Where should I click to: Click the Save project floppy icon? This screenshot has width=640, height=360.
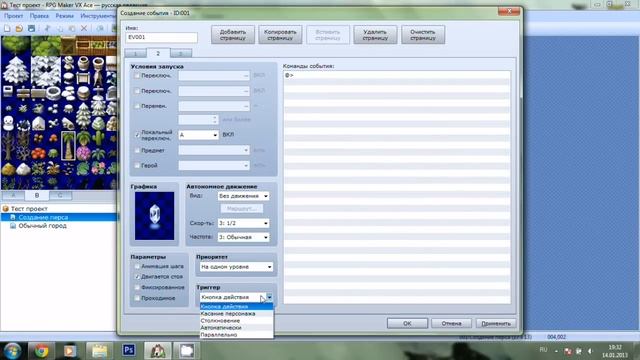(31, 28)
